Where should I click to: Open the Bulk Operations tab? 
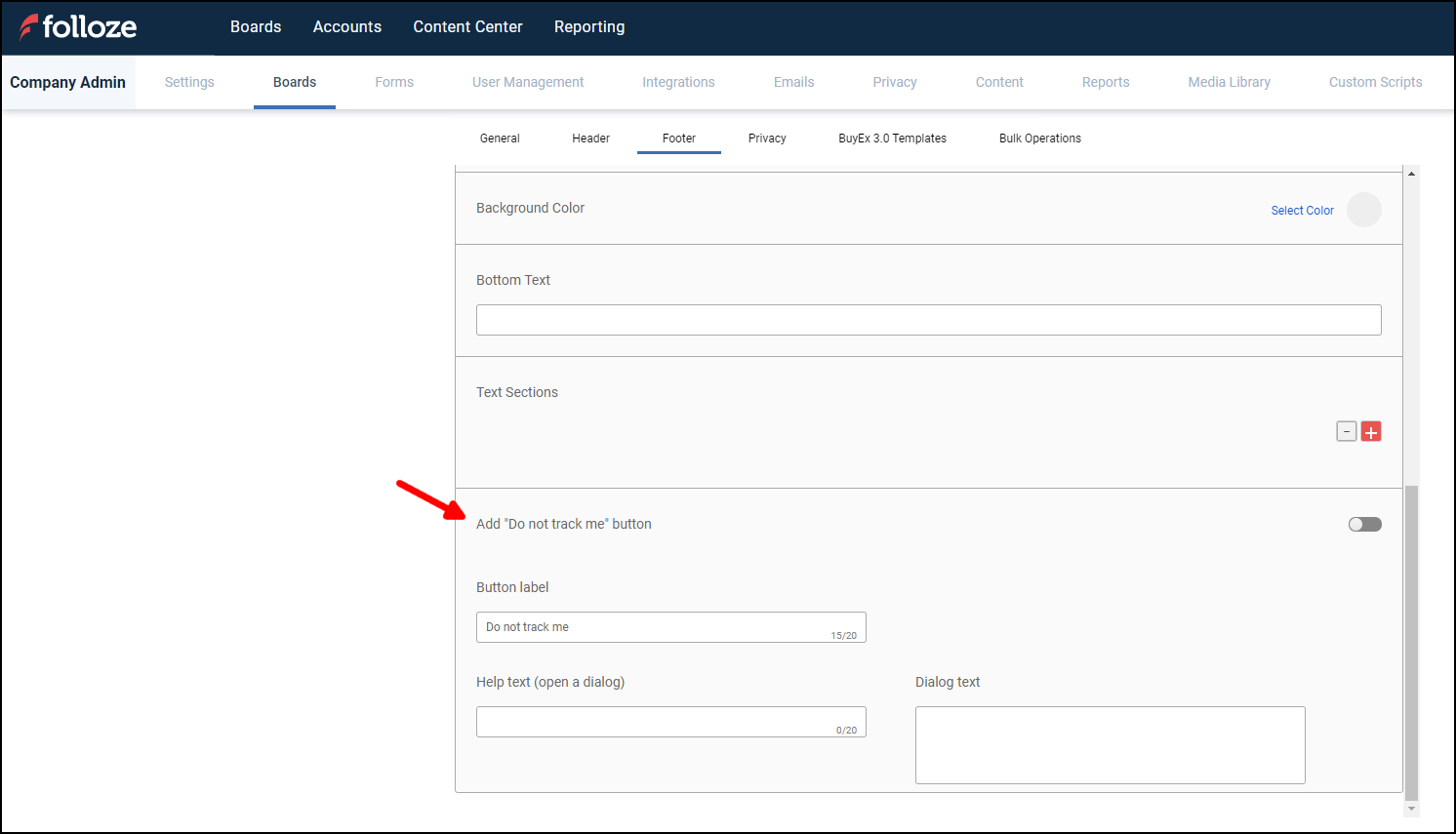(x=1039, y=139)
